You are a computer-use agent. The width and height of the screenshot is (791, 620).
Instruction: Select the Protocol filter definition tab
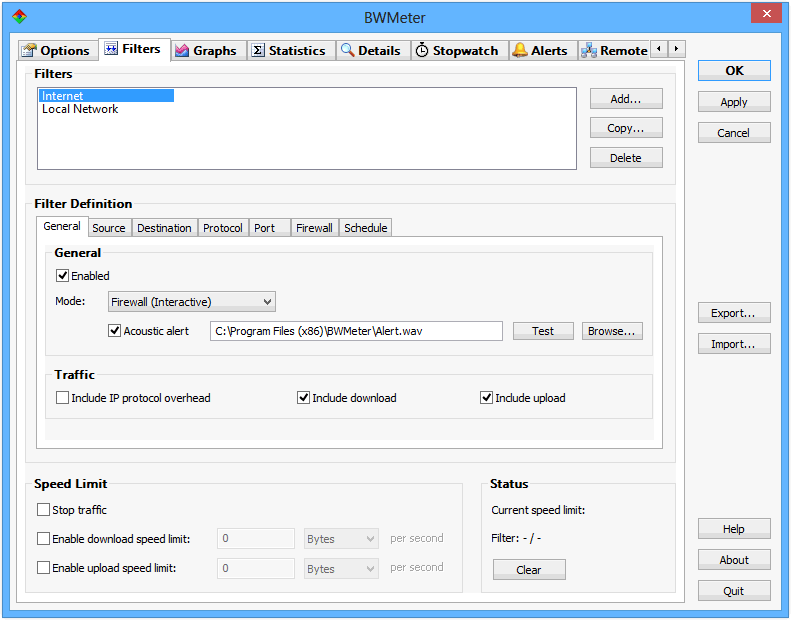[x=222, y=228]
